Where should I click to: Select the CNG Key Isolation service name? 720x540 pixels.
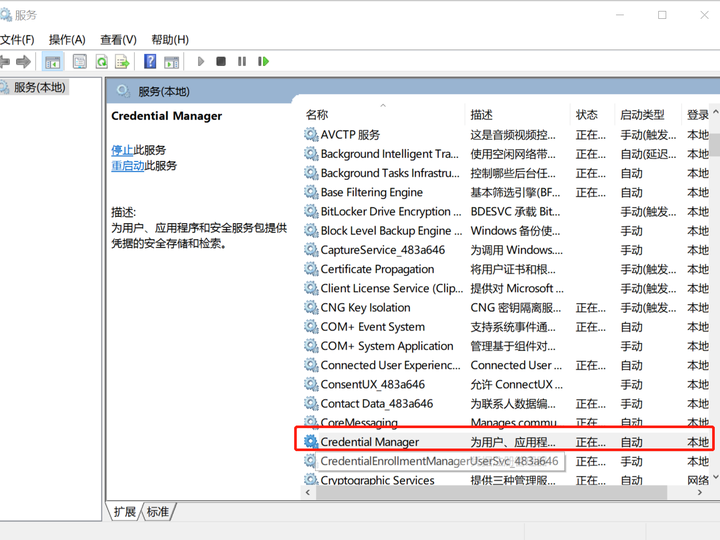[365, 307]
